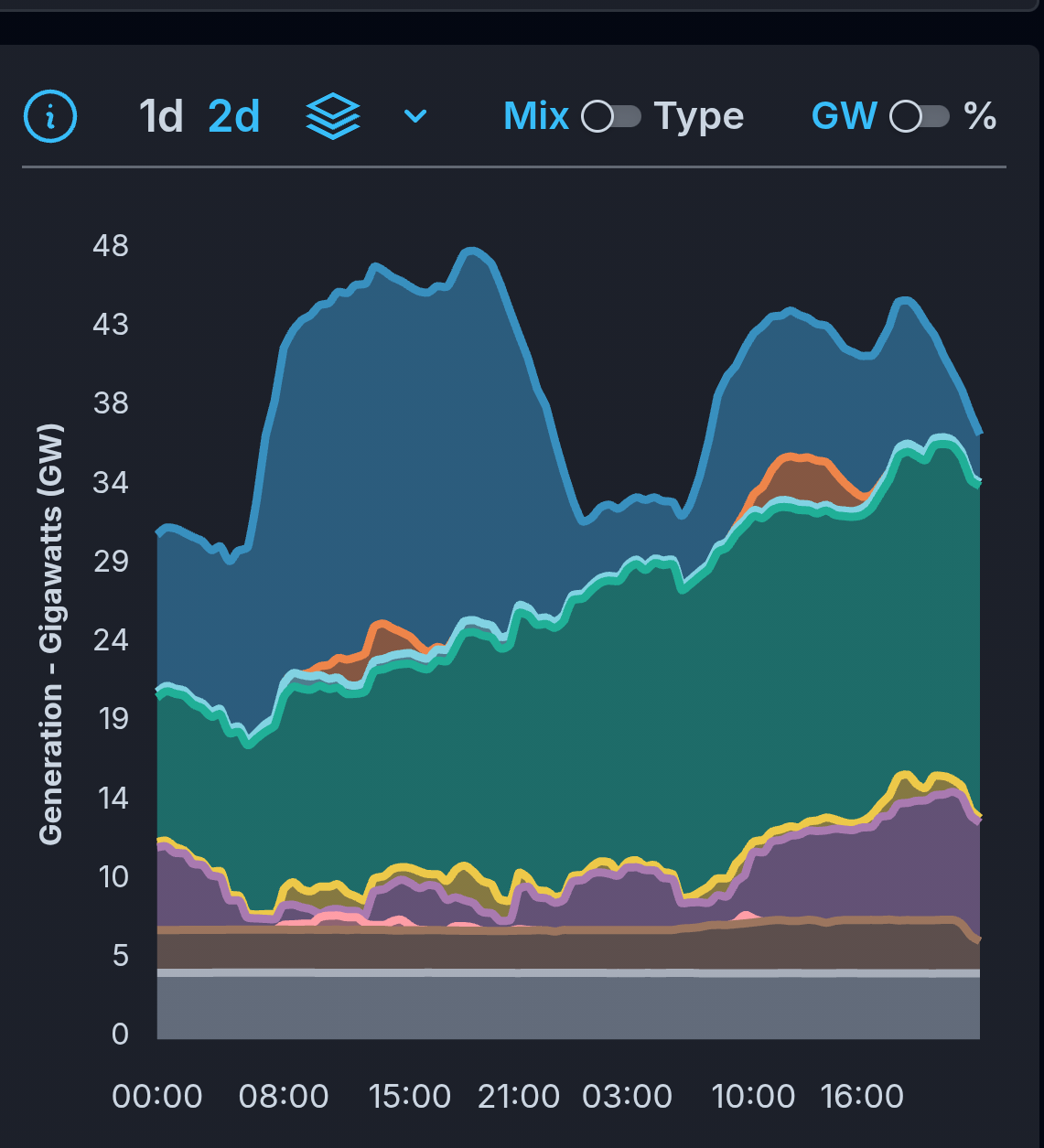1044x1148 pixels.
Task: Toggle the Mix/Type switch
Action: coord(611,116)
